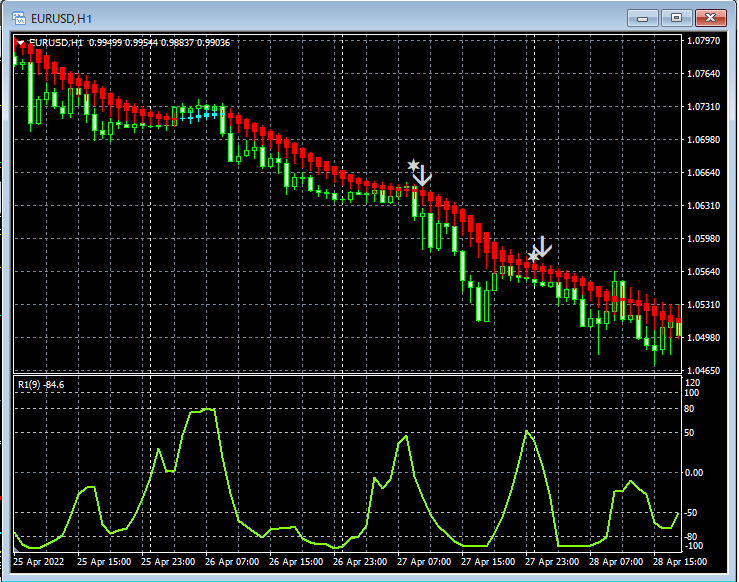Click the 28 Apr 15:00 time label
The width and height of the screenshot is (739, 582).
680,562
